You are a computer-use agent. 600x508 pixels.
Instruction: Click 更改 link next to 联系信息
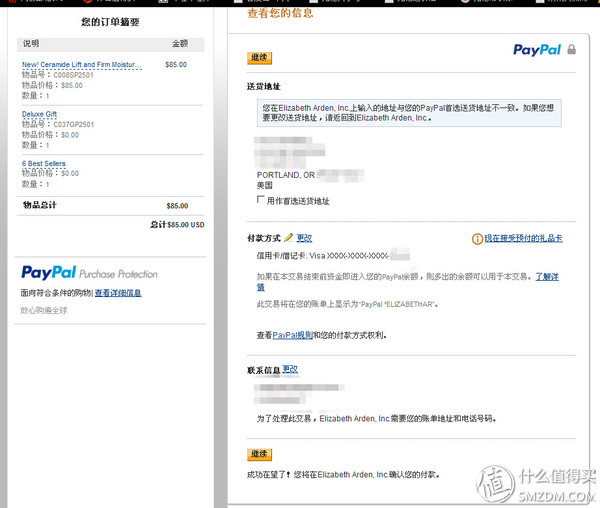(x=290, y=369)
